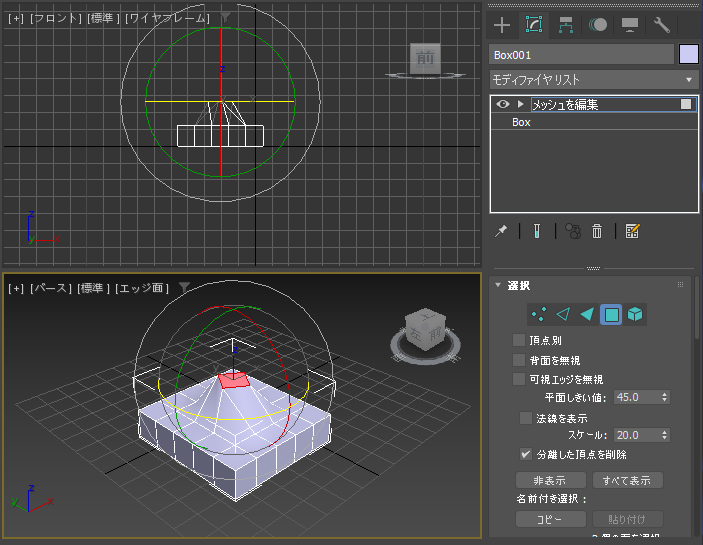Click [+] menu in front viewport

point(16,18)
